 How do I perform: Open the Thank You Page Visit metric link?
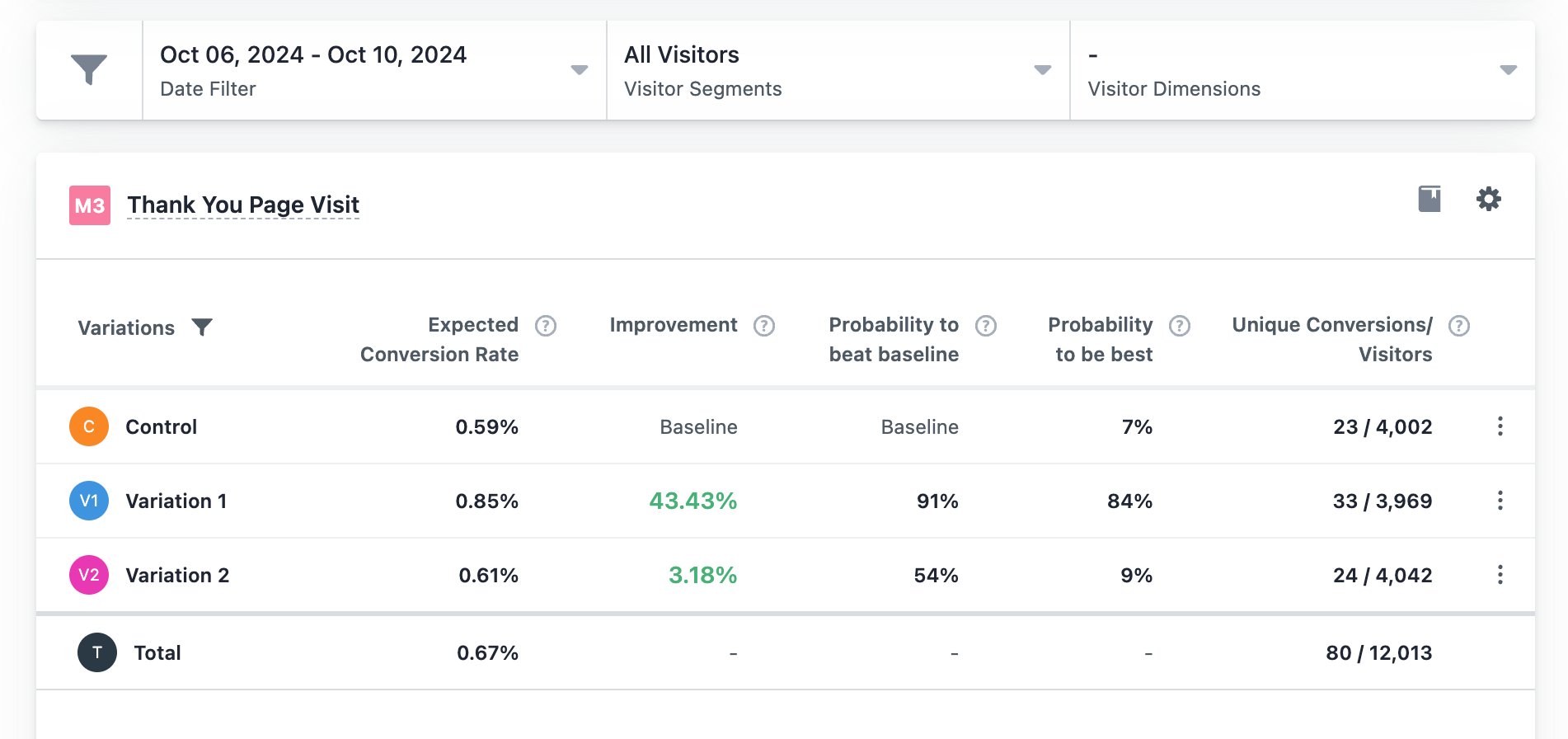pos(243,205)
